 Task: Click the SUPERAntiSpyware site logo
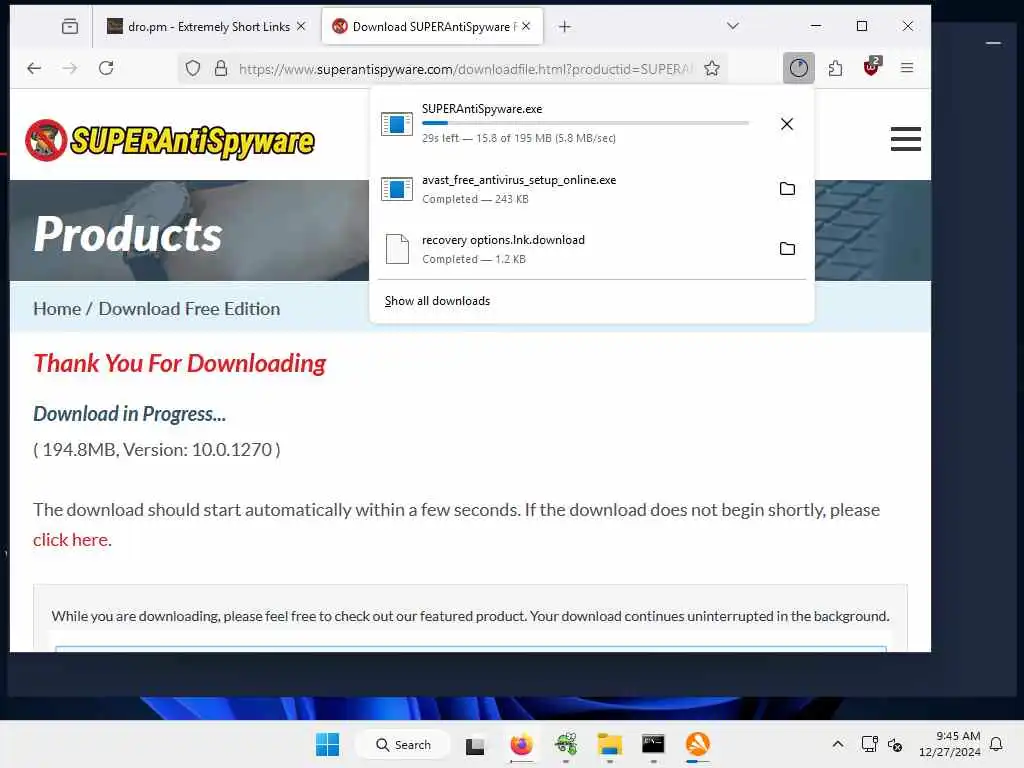pos(170,140)
